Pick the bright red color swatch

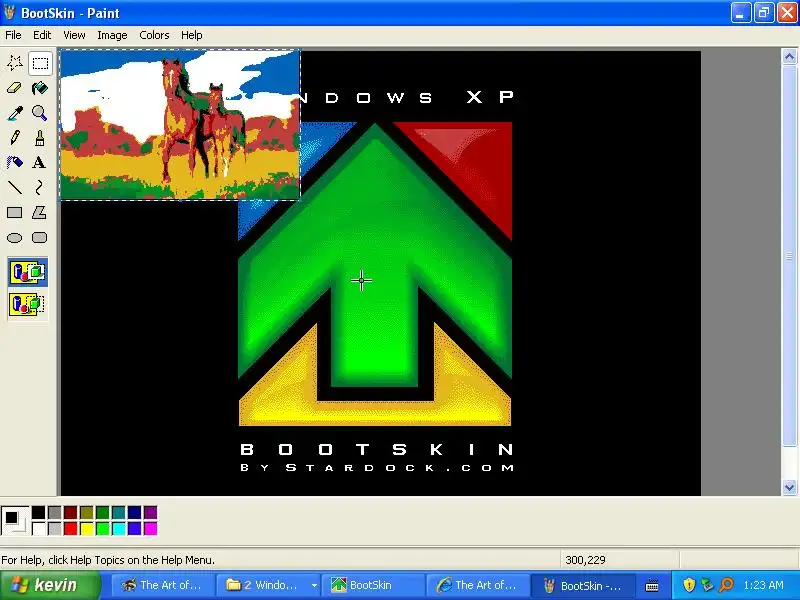point(70,528)
